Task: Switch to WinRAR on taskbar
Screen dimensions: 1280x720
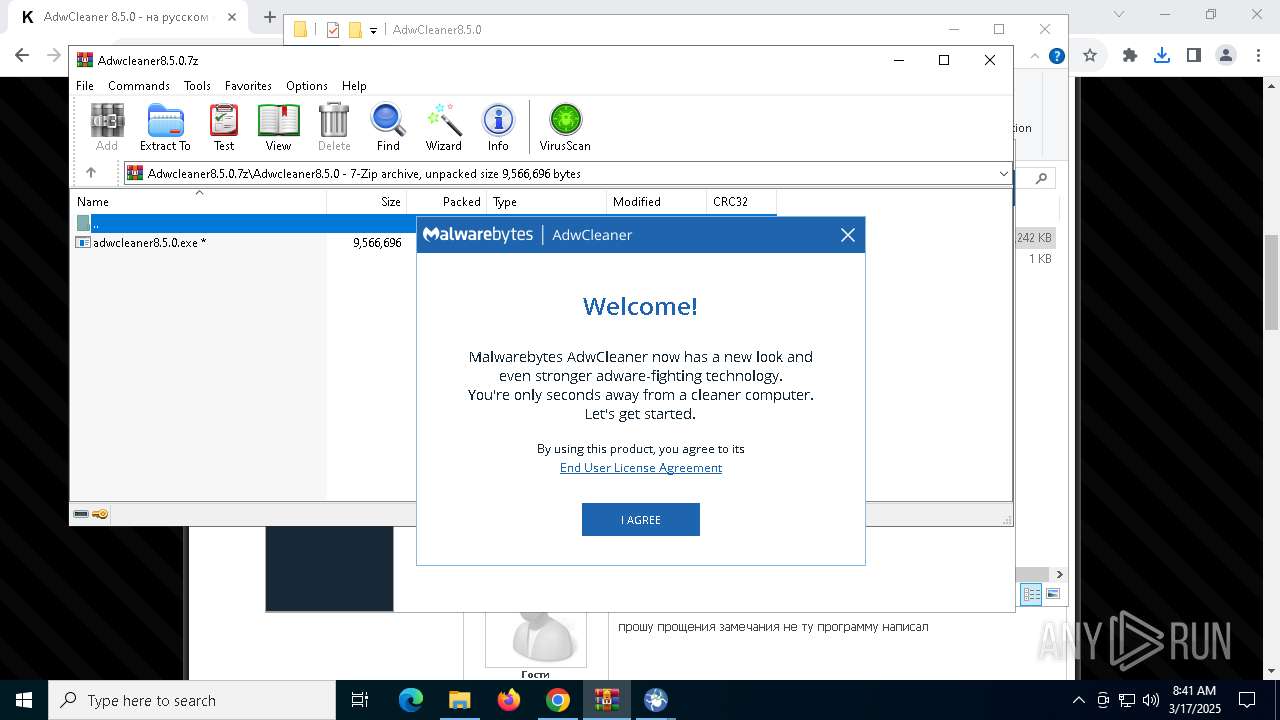Action: [606, 700]
